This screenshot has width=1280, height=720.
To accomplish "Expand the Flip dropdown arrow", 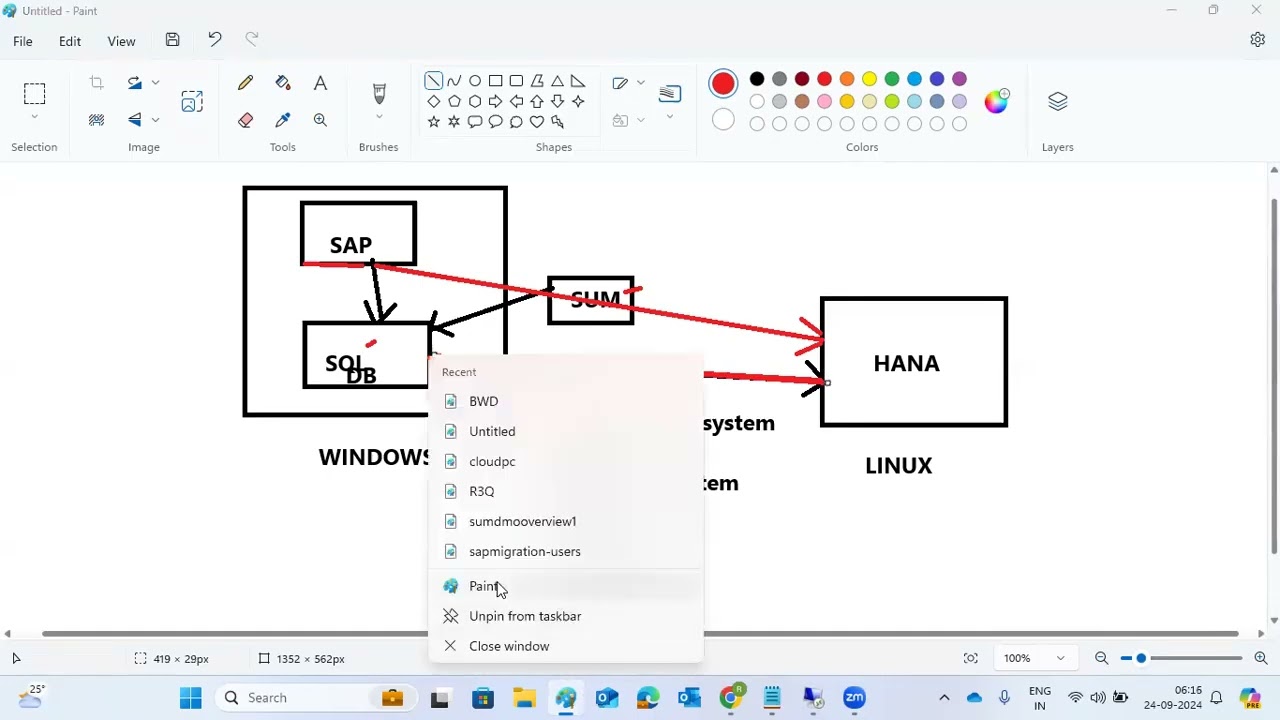I will click(x=155, y=120).
